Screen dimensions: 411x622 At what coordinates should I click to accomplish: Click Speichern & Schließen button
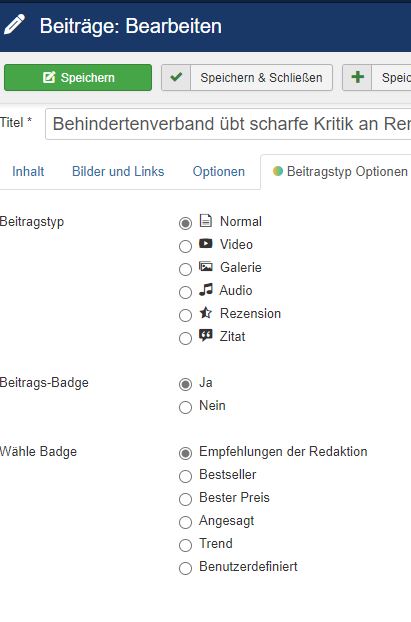coord(247,77)
